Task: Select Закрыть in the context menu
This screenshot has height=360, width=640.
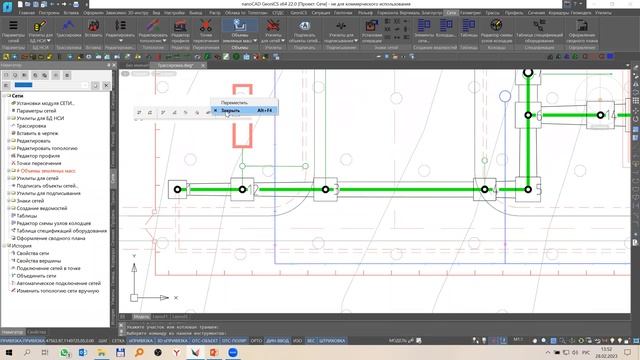Action: (x=244, y=111)
